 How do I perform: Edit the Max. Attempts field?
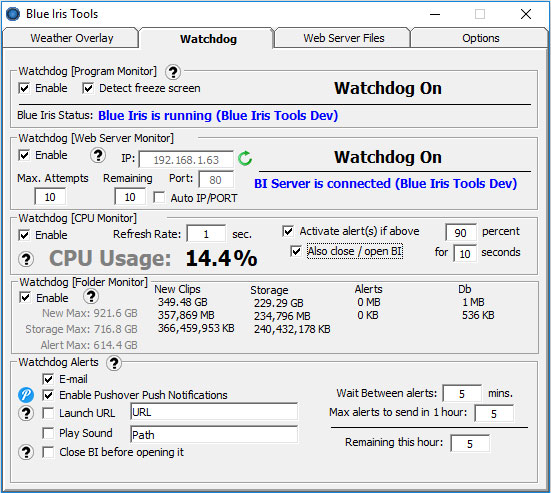click(x=50, y=197)
